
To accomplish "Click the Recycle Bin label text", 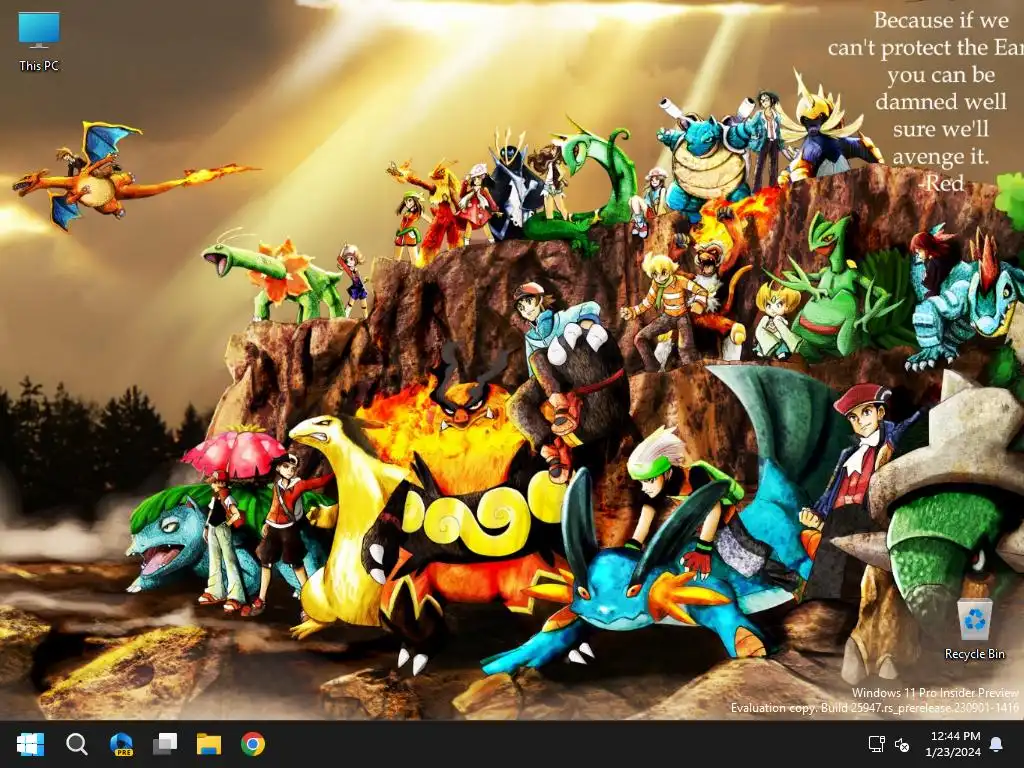I will tap(974, 654).
